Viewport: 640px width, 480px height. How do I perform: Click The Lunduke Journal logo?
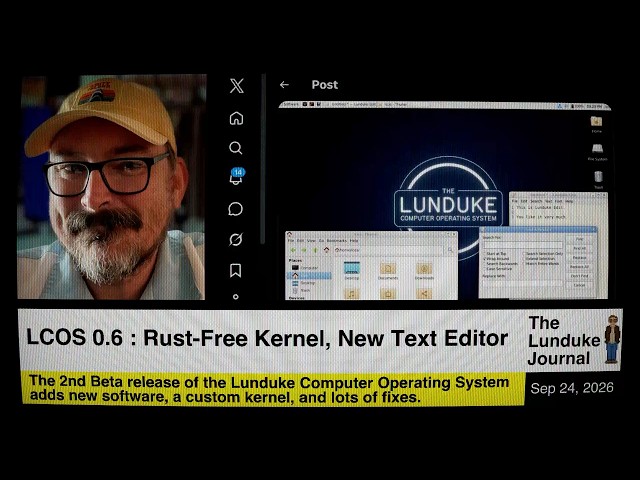point(574,340)
